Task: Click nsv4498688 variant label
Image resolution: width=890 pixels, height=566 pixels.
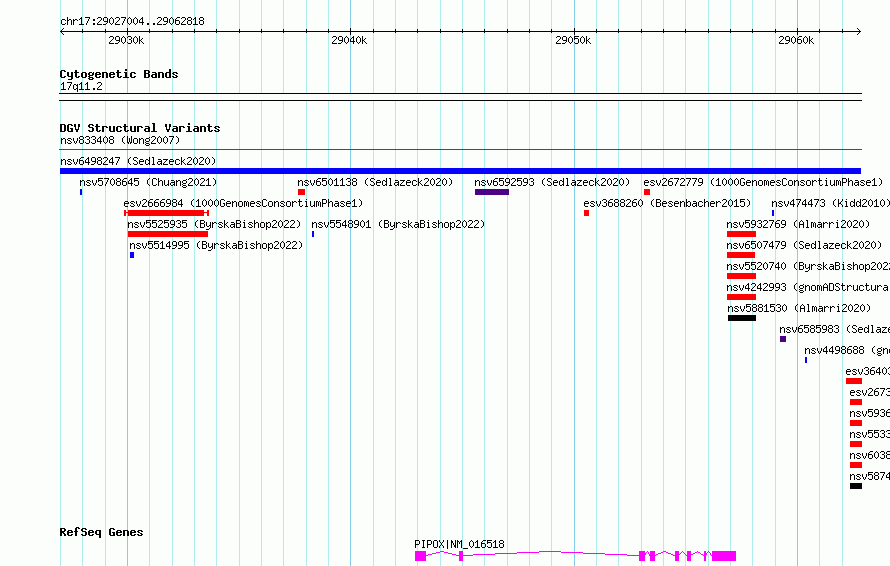Action: 847,350
